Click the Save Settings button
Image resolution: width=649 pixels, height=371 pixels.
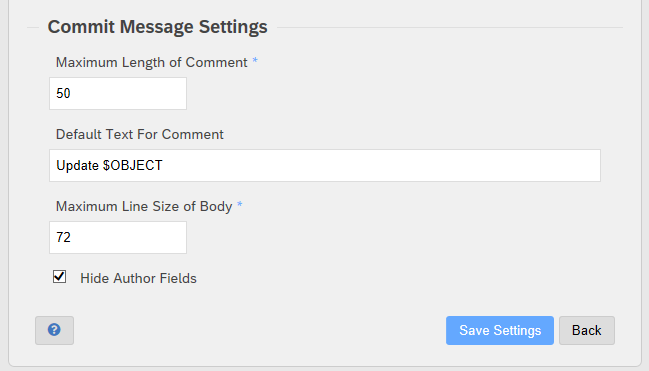pos(500,330)
